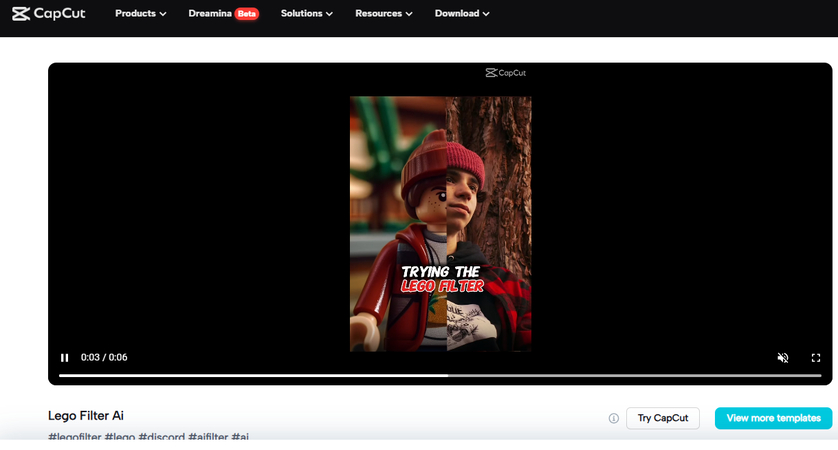The image size is (838, 450).
Task: Expand the Solutions menu
Action: pyautogui.click(x=307, y=13)
